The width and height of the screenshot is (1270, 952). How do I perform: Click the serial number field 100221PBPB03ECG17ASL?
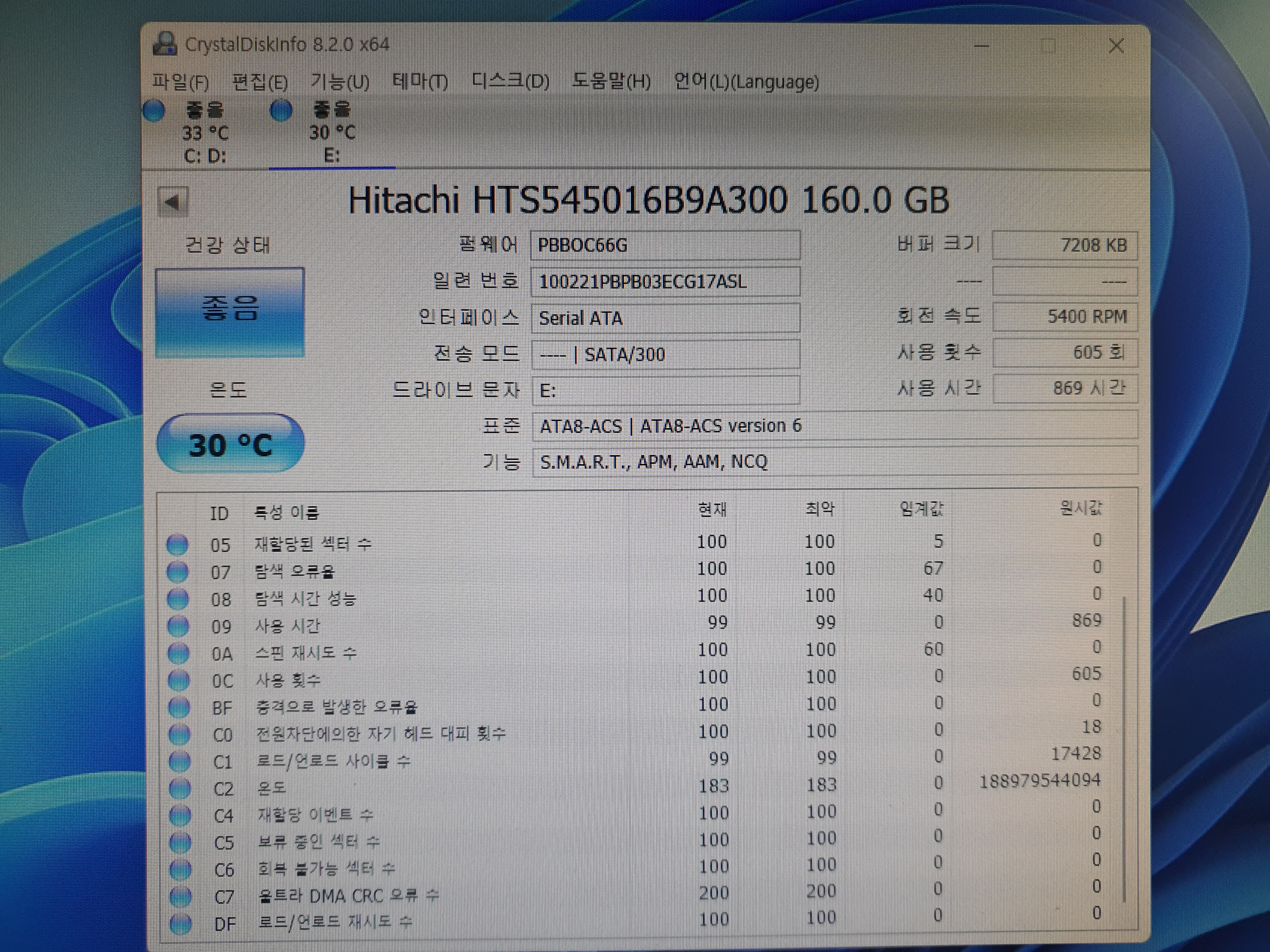point(666,282)
